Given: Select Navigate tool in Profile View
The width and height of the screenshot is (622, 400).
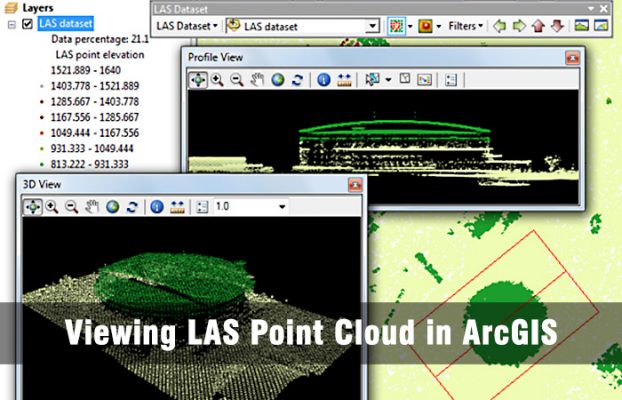Looking at the screenshot, I should (x=198, y=80).
